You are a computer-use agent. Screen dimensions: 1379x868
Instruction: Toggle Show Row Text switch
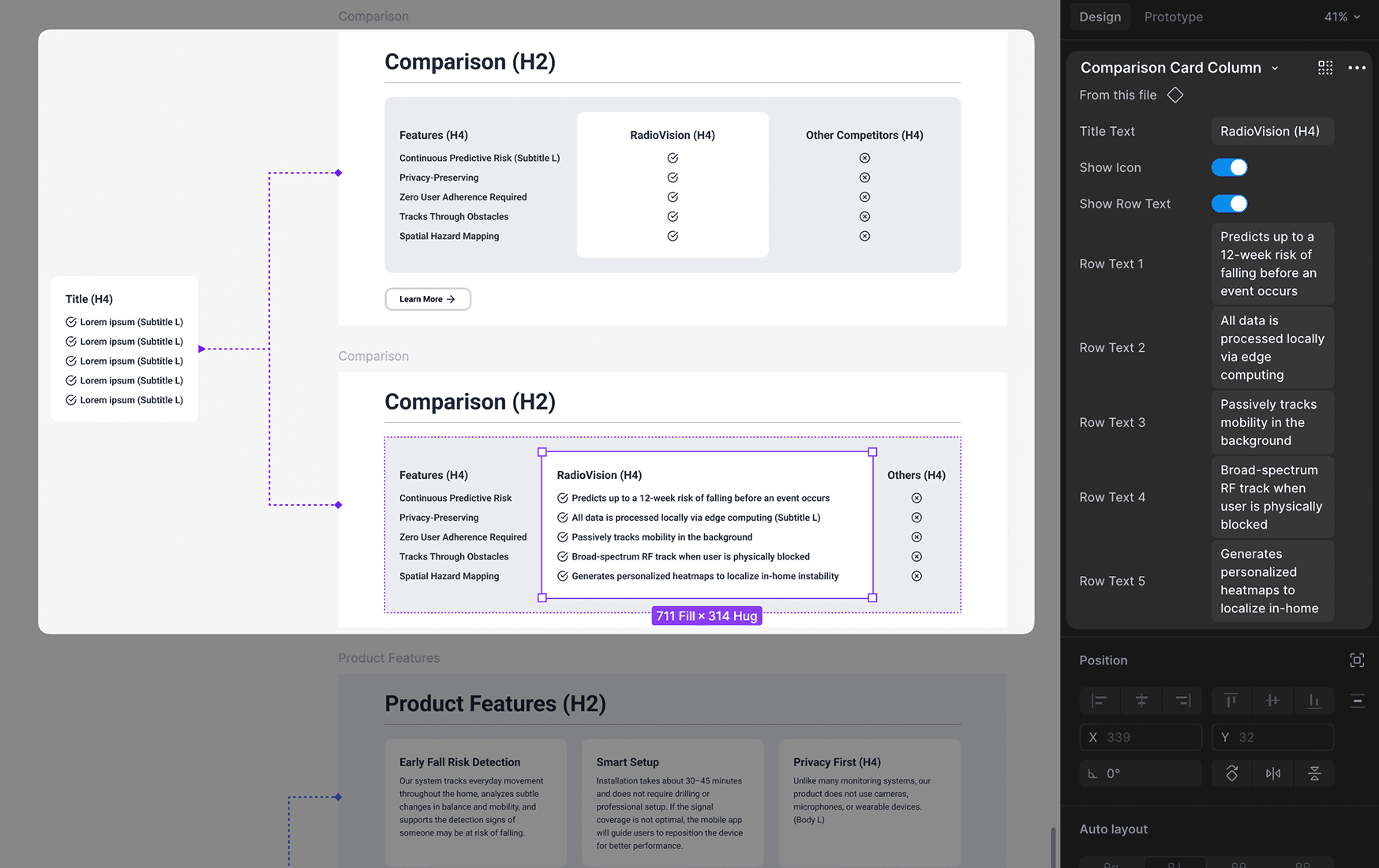(1230, 204)
